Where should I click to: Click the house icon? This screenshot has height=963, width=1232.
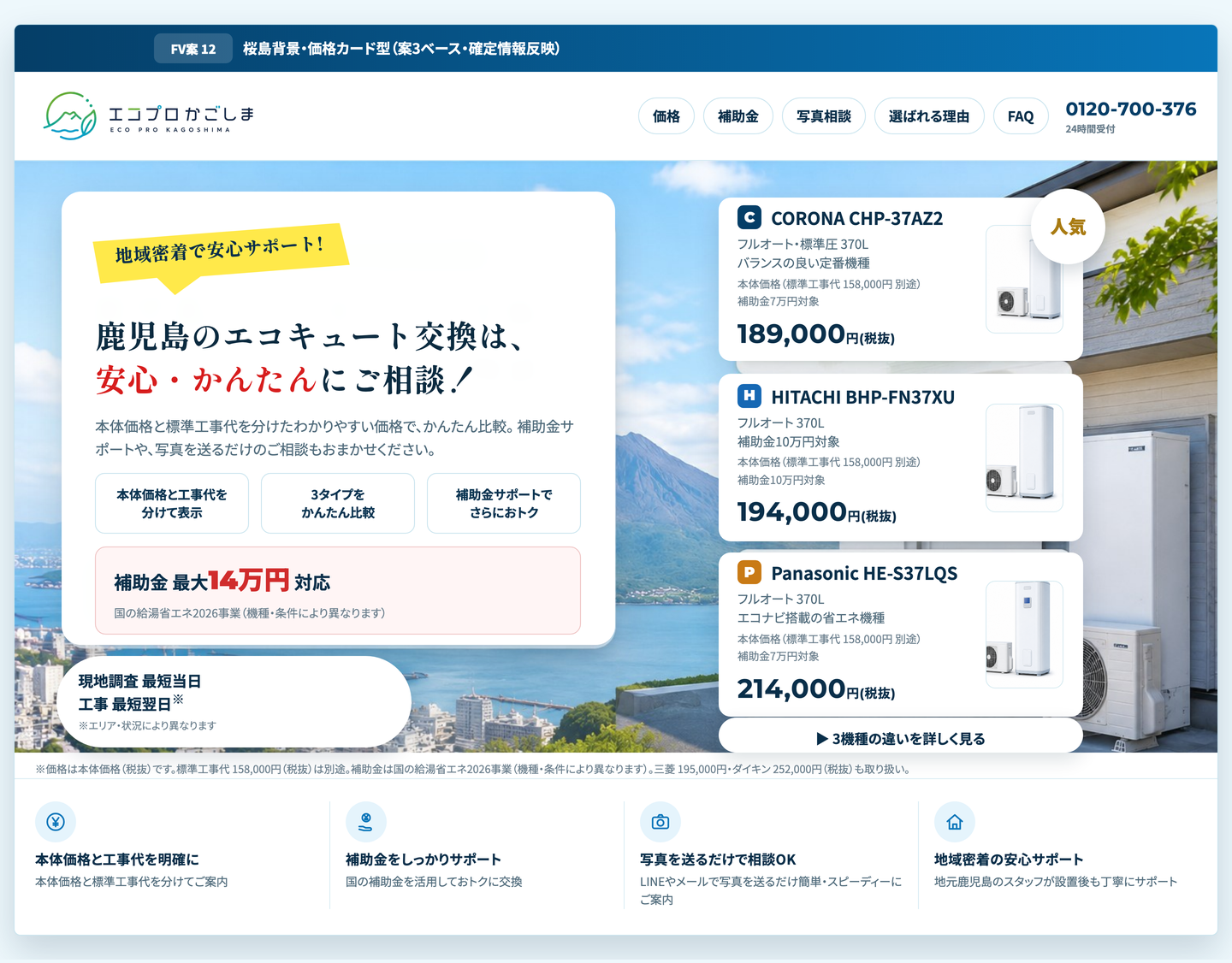tap(955, 822)
